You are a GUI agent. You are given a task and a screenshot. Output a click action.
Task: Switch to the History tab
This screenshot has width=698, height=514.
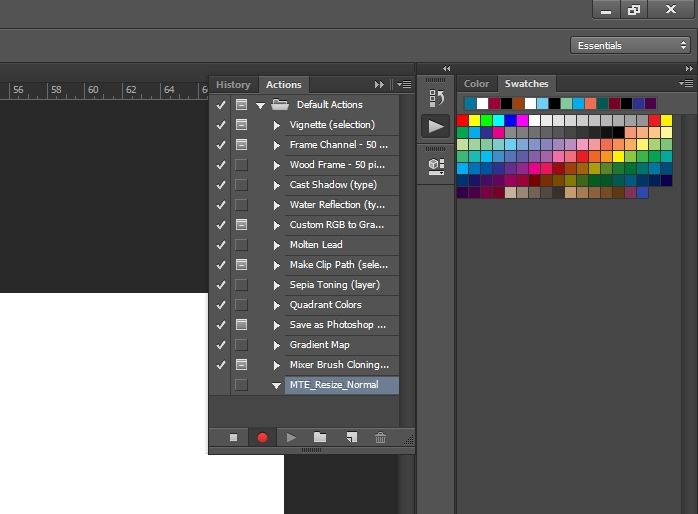click(x=233, y=85)
